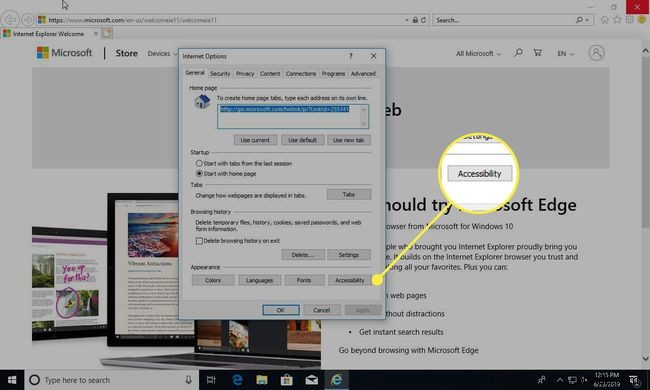
Task: Open the Fonts appearance button
Action: pyautogui.click(x=304, y=280)
